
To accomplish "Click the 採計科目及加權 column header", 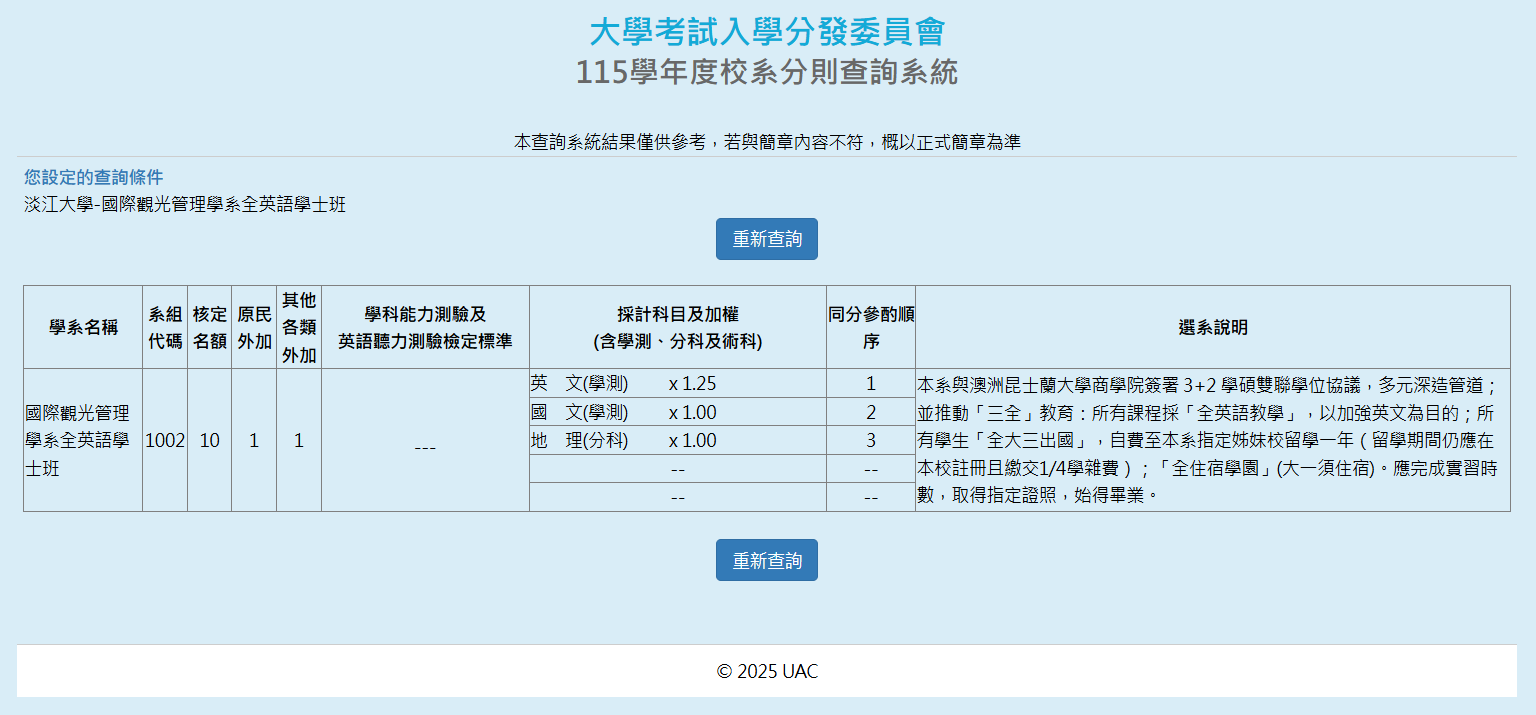I will 677,327.
